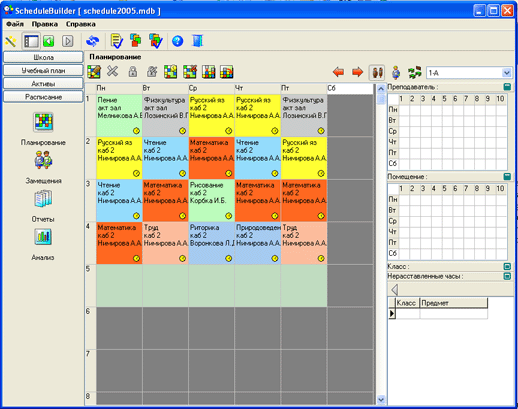Expand the Класс panel
518x409 pixels.
pyautogui.click(x=507, y=266)
